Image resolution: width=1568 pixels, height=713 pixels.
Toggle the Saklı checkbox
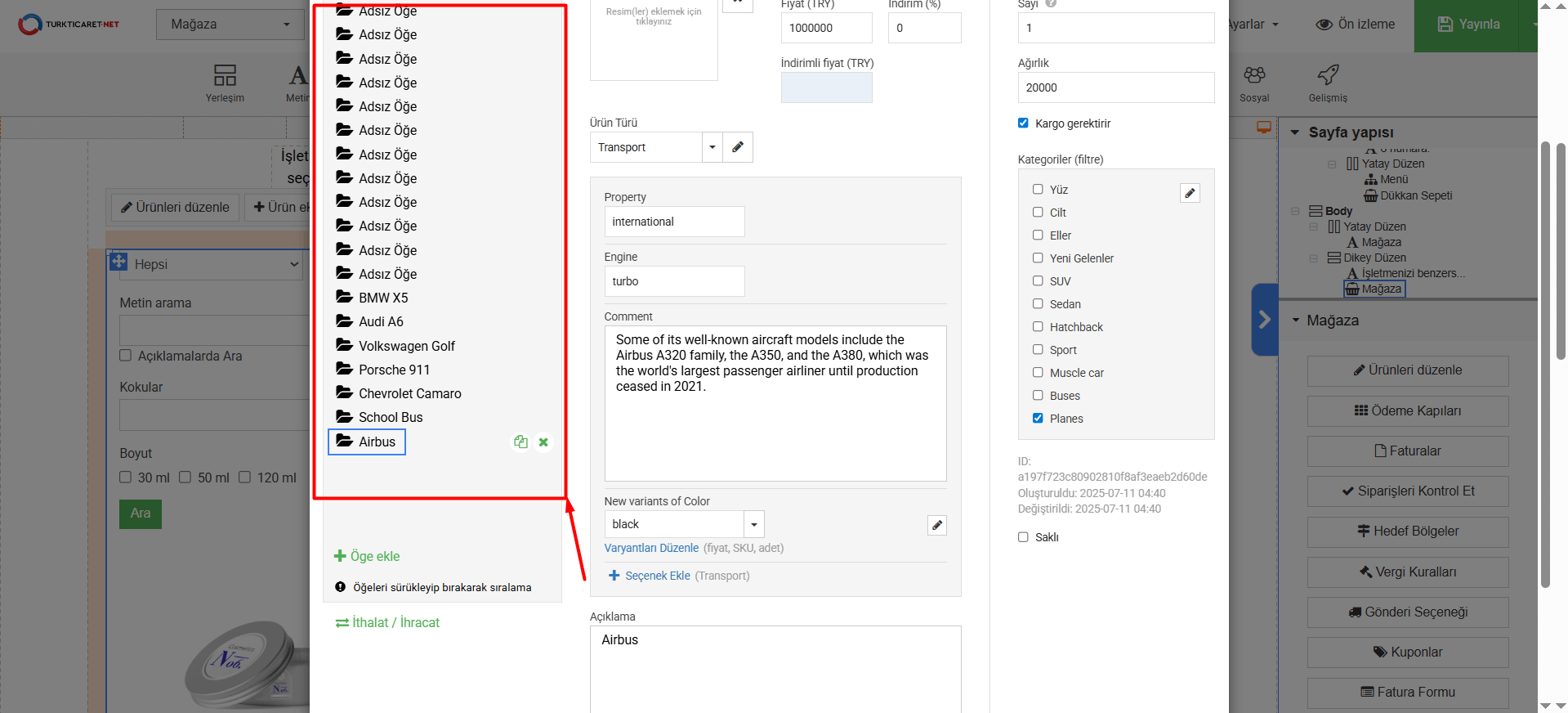pos(1023,537)
